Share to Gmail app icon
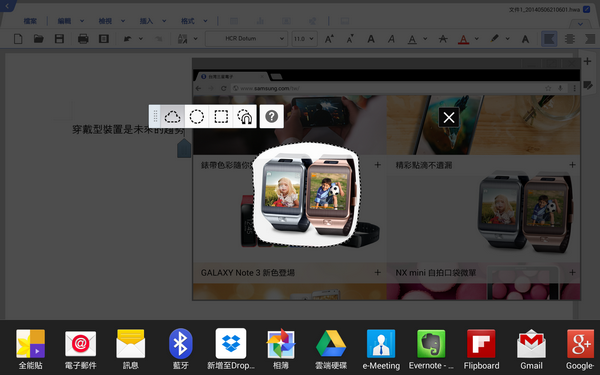 531,344
